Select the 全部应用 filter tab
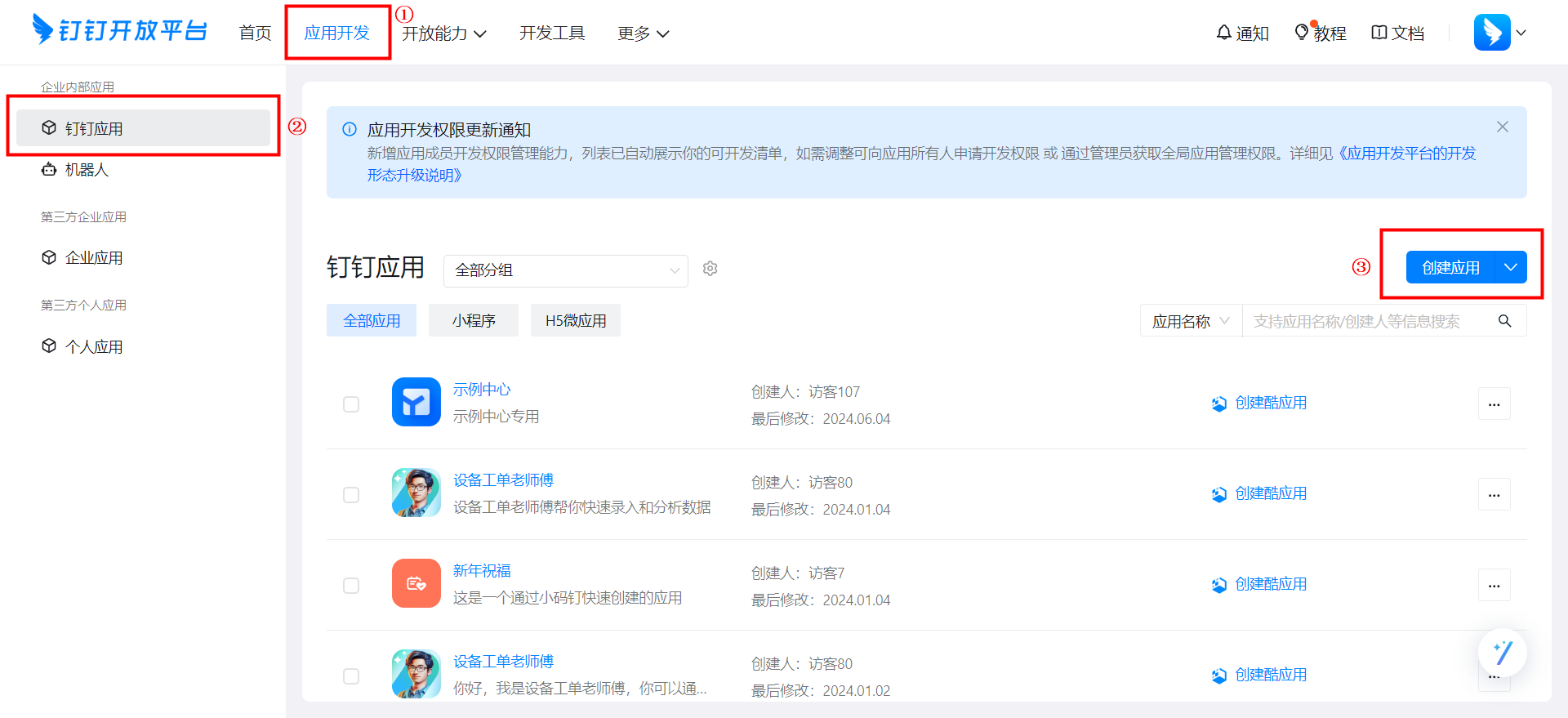1568x718 pixels. [372, 320]
